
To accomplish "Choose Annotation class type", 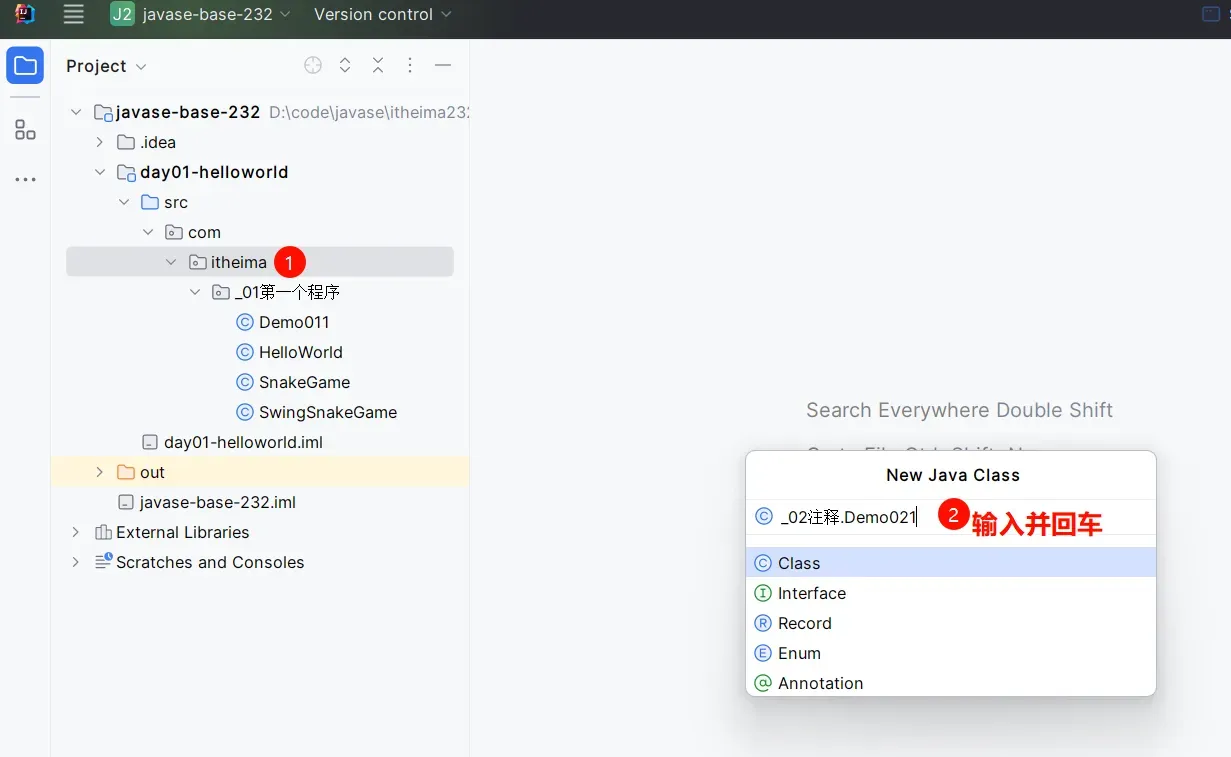I will click(820, 683).
